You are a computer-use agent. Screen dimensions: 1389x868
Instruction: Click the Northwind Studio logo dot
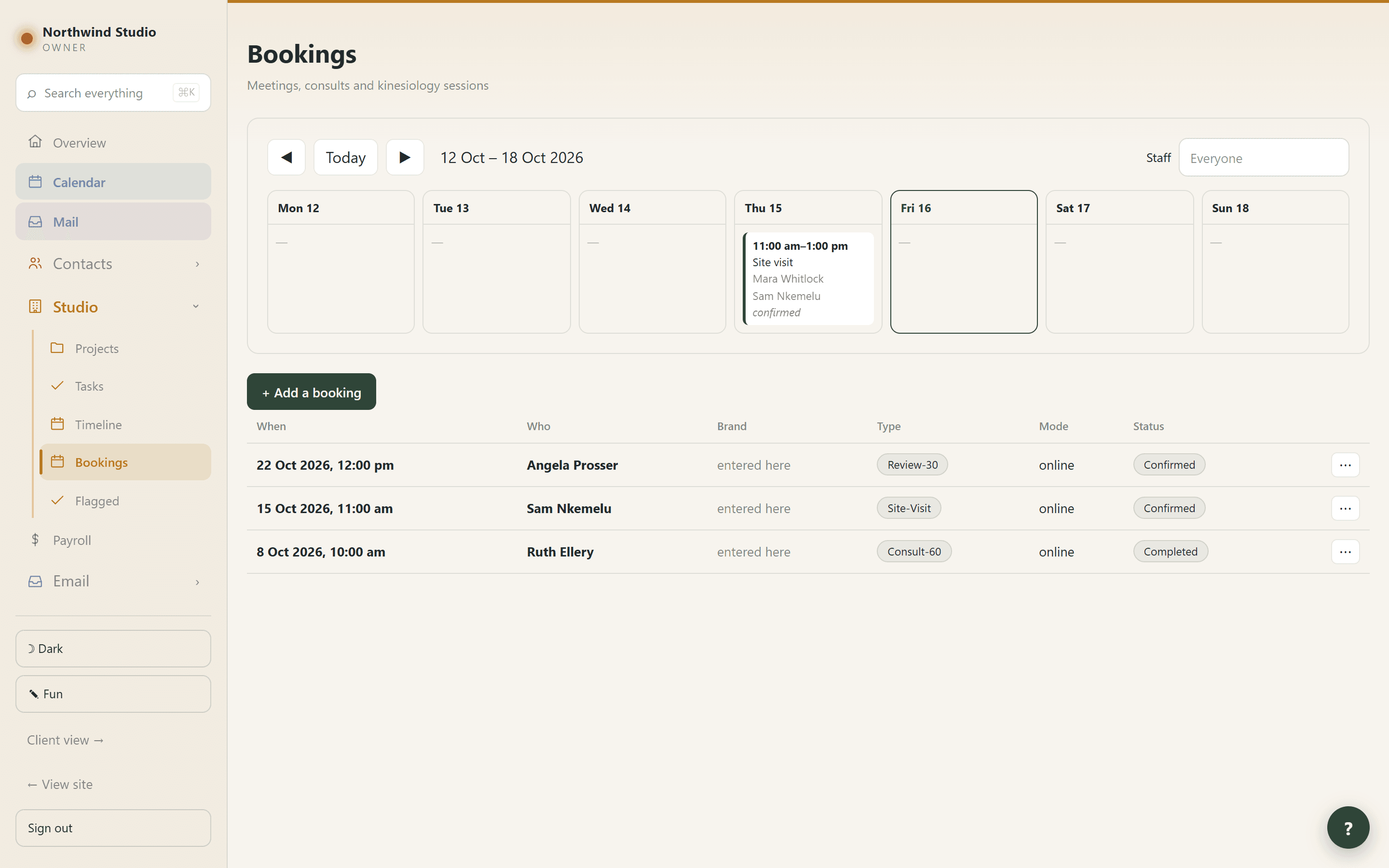27,39
